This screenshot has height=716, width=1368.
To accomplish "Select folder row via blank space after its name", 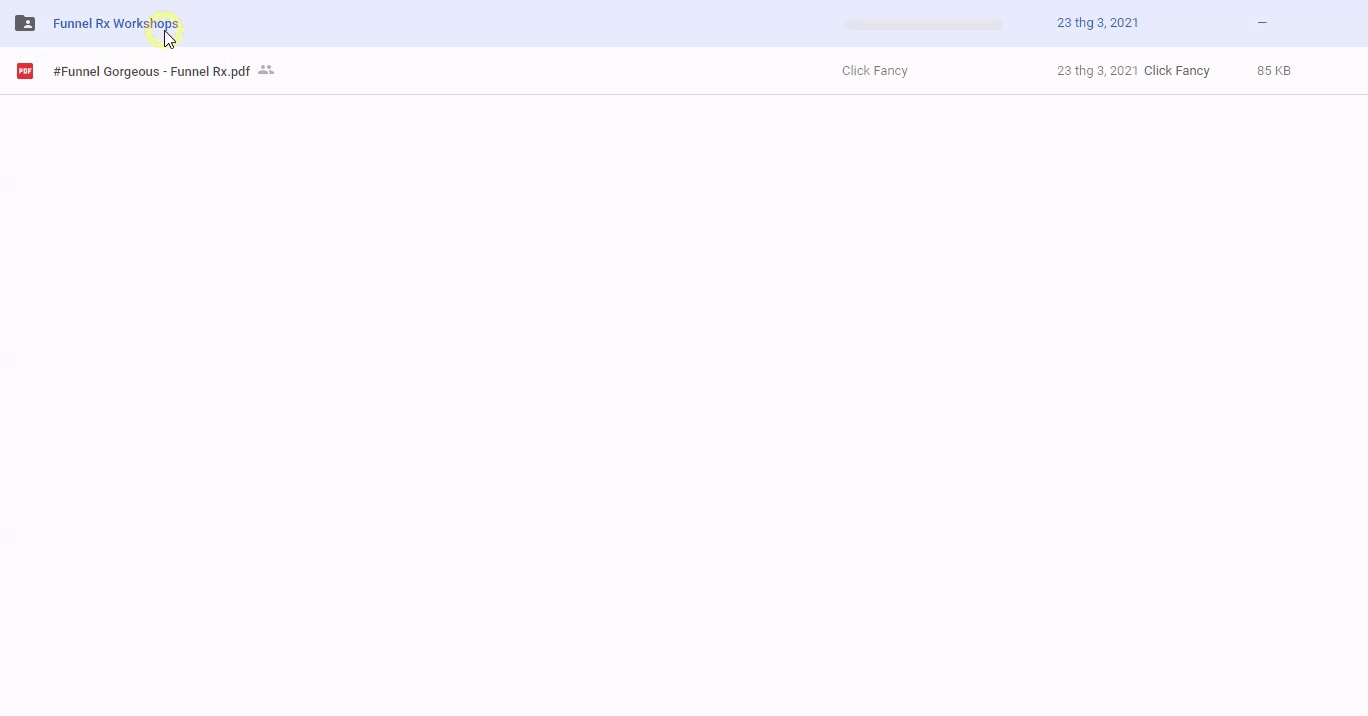I will (500, 23).
